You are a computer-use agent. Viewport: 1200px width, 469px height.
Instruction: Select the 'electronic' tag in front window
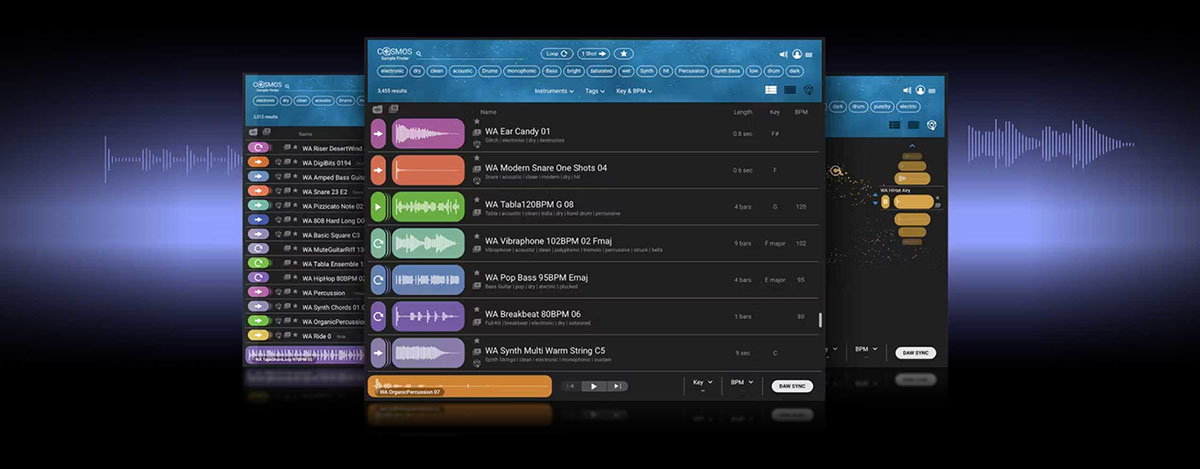tap(392, 71)
